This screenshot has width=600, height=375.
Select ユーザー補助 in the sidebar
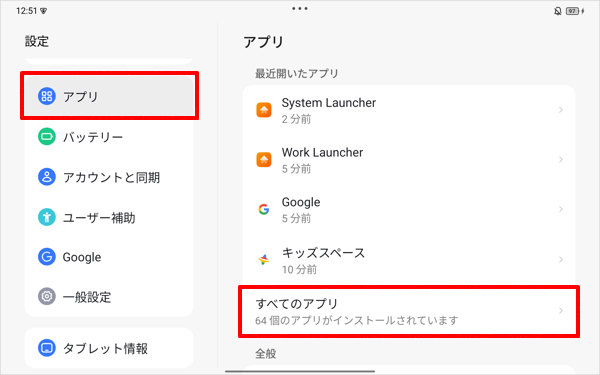click(x=109, y=217)
